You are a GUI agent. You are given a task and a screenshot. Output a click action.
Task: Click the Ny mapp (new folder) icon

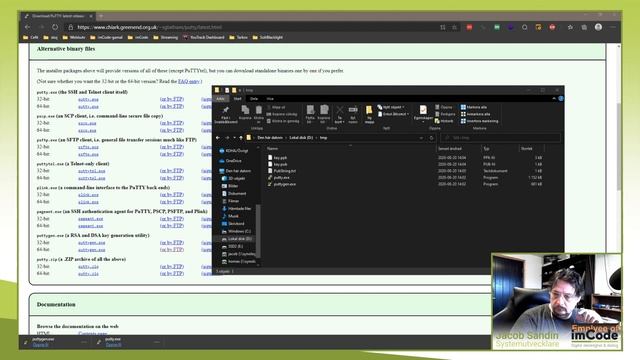pos(369,114)
